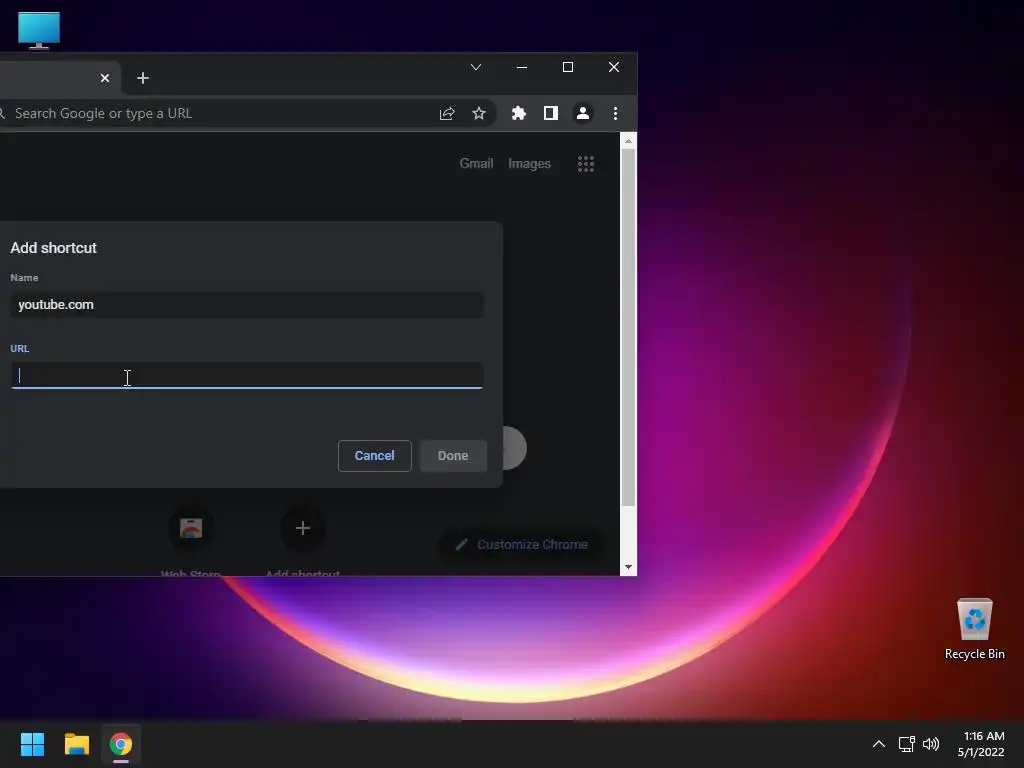Show hidden system tray icons

click(879, 744)
